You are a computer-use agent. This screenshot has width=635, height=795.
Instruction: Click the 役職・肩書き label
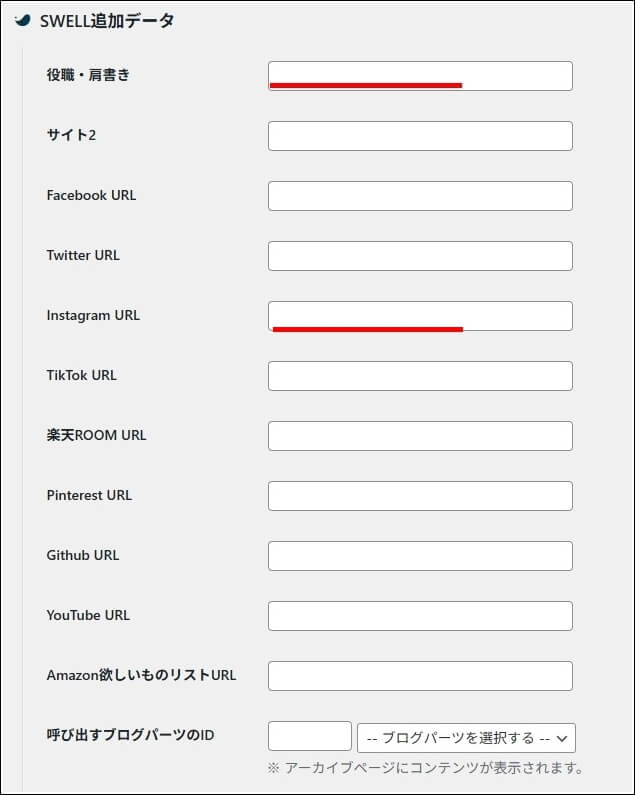(x=88, y=75)
